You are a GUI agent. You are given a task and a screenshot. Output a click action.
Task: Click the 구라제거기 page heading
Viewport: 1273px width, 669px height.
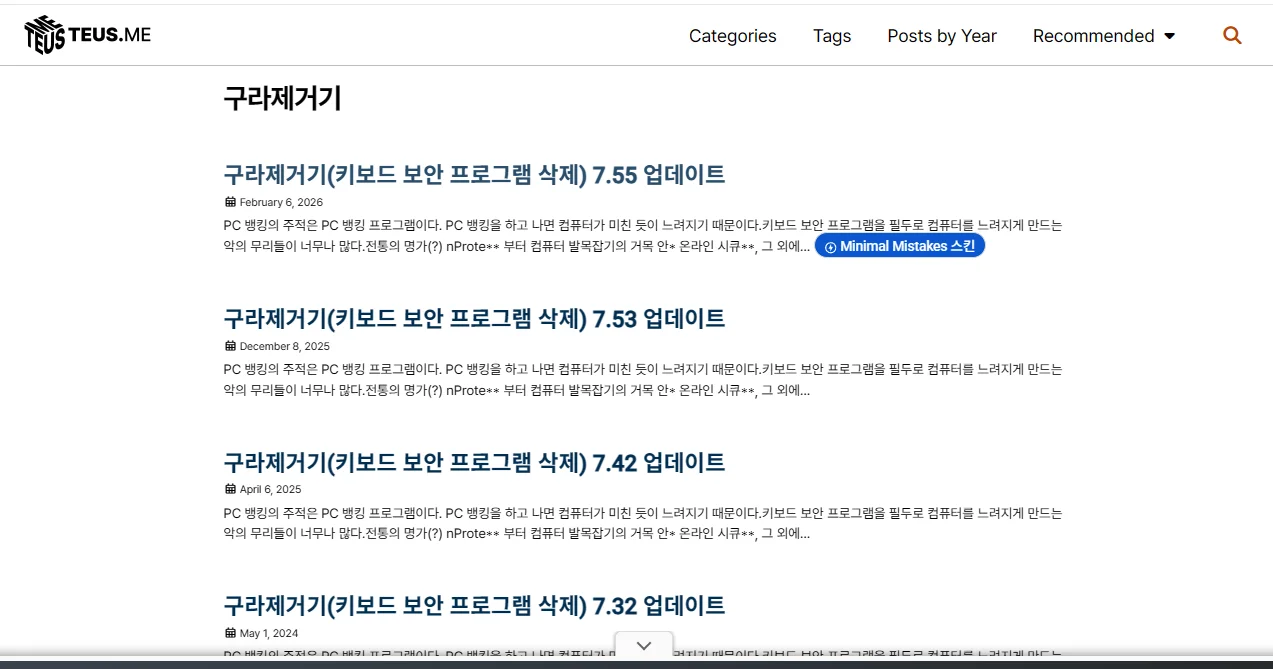pyautogui.click(x=282, y=98)
